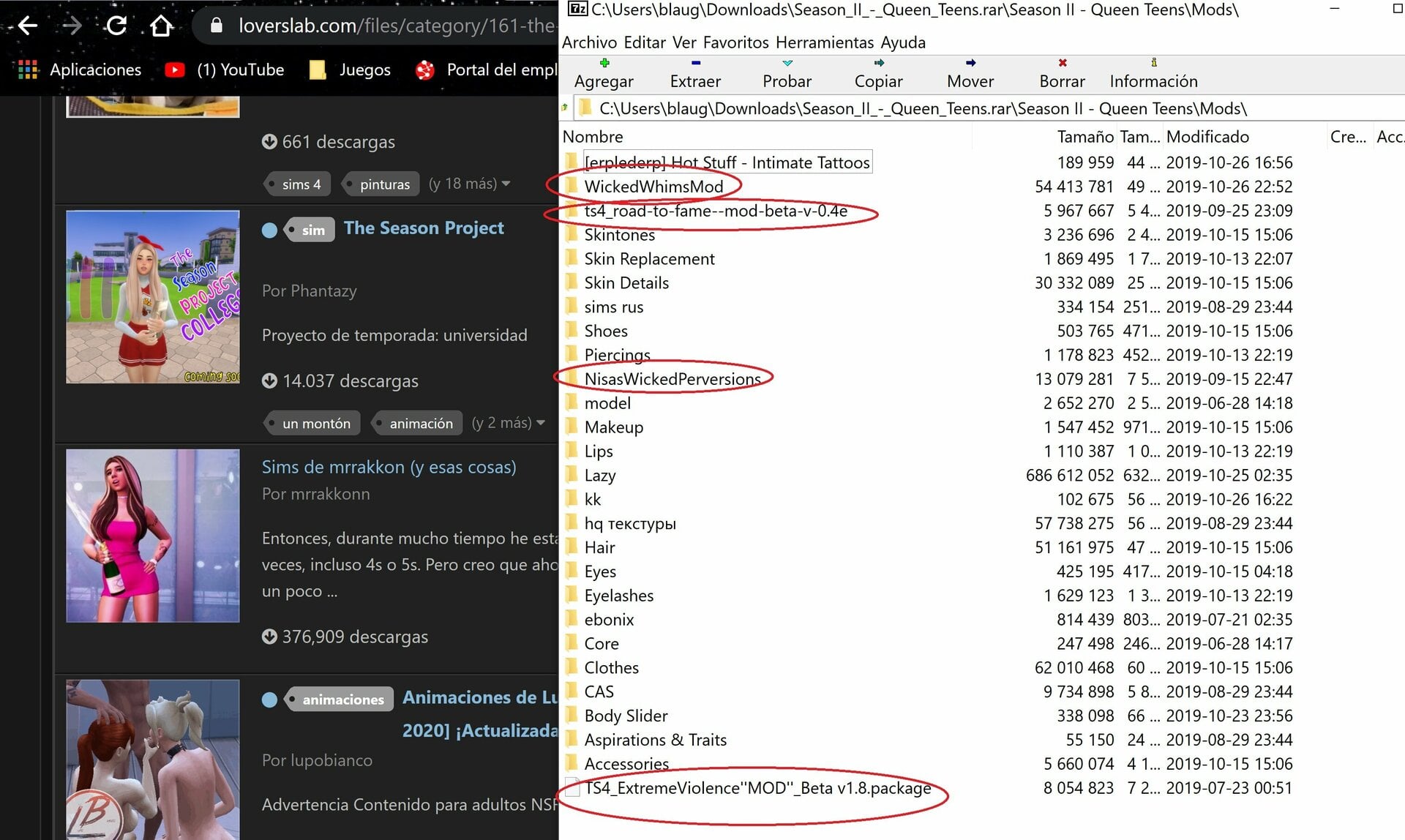This screenshot has height=840, width=1405.
Task: Click the browser forward arrow
Action: (72, 26)
